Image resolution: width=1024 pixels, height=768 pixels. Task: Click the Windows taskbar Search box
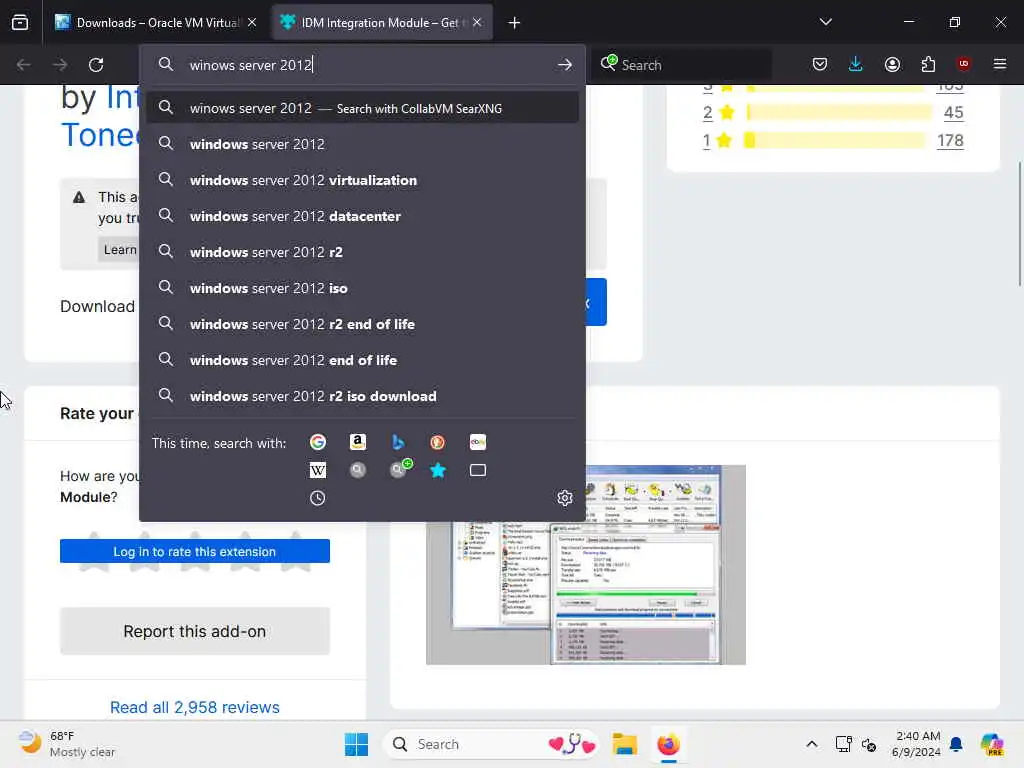coord(491,744)
